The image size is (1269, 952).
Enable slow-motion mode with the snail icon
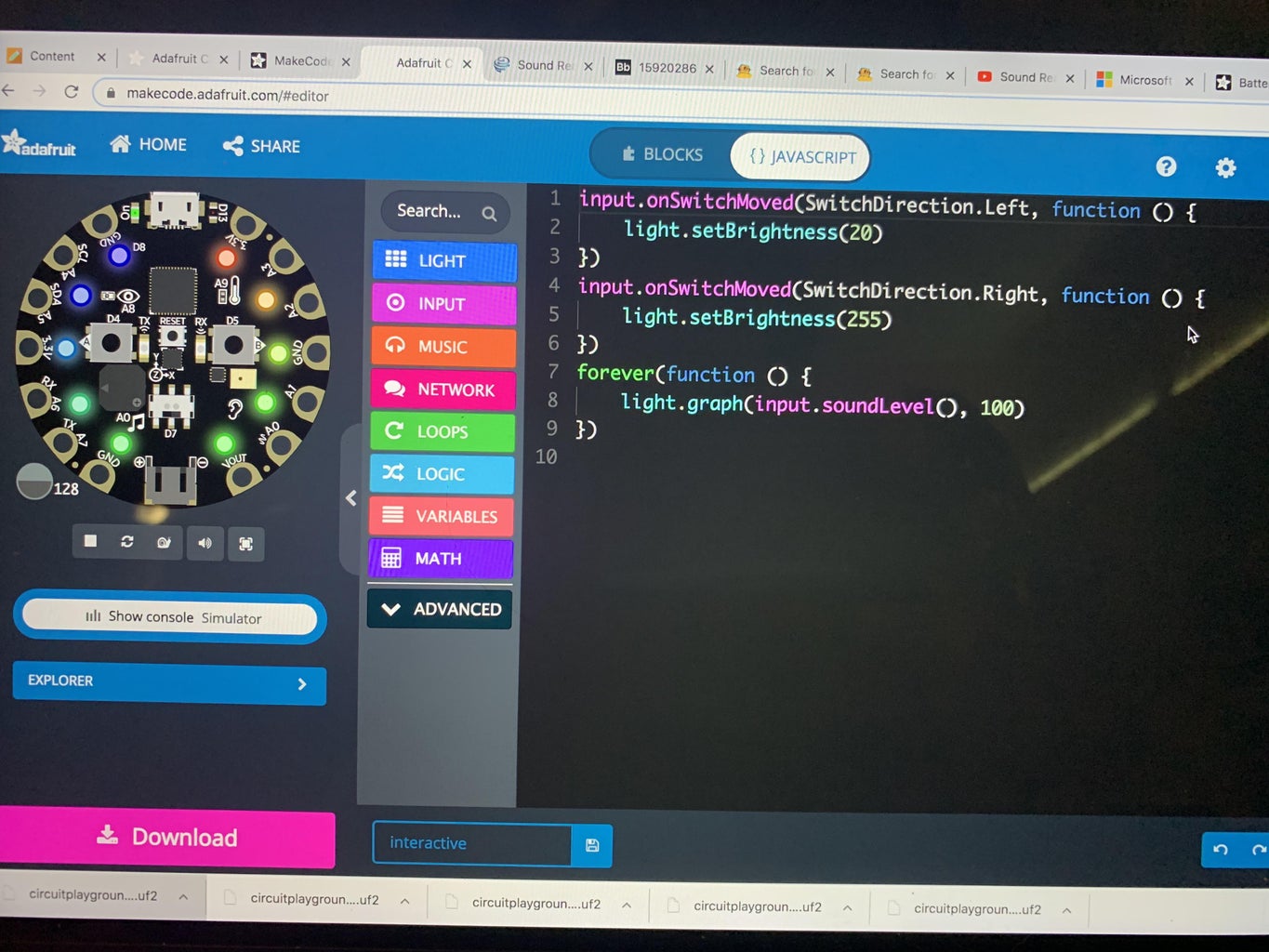(x=165, y=543)
